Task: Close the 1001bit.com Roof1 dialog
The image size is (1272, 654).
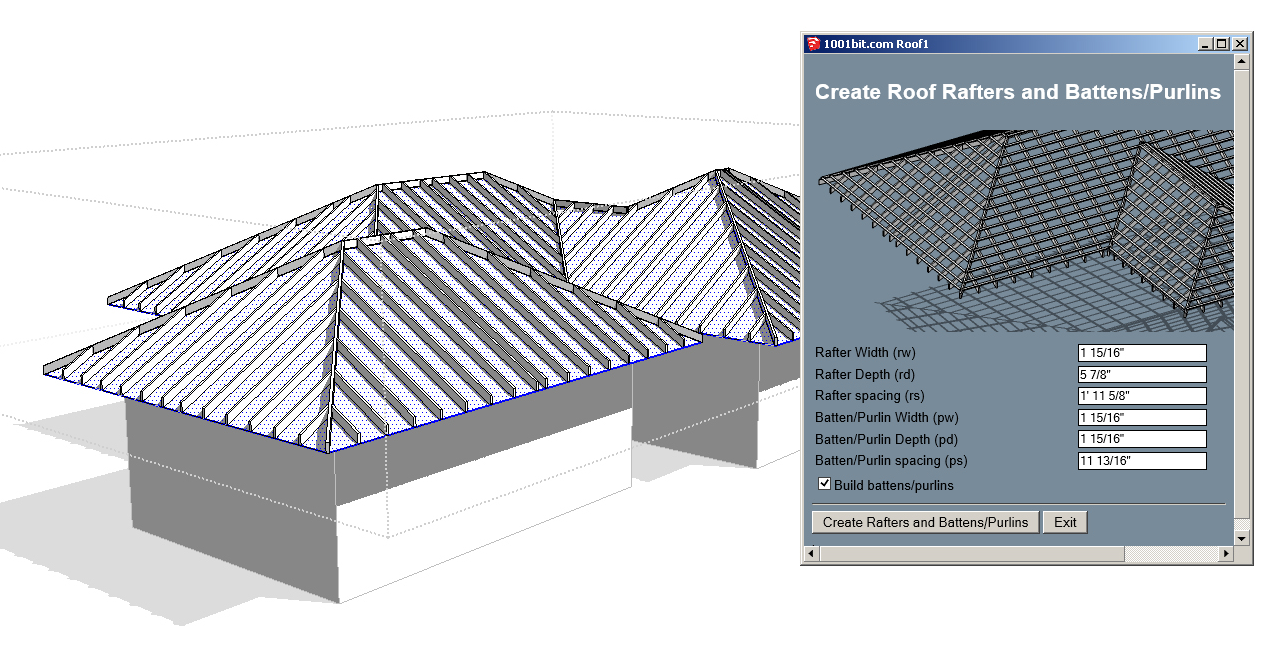Action: coord(1239,44)
